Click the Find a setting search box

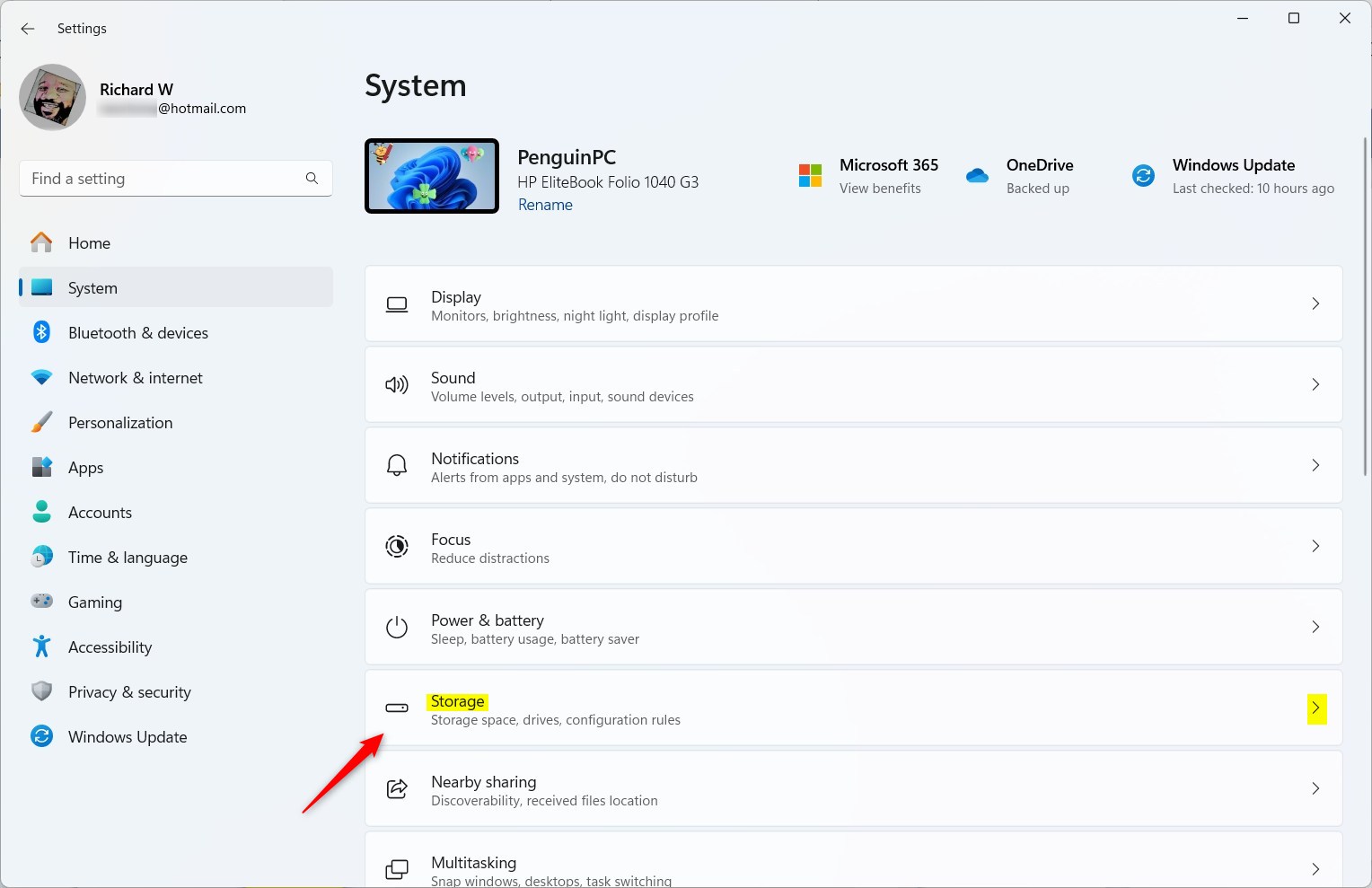pos(175,178)
